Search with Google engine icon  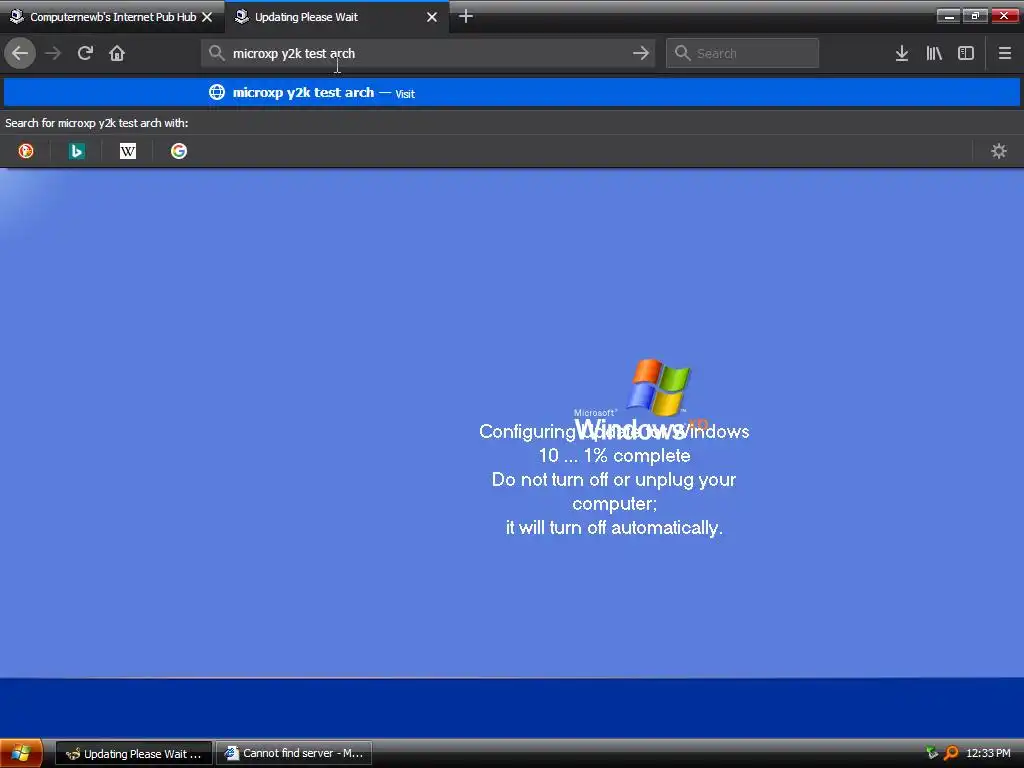click(x=178, y=151)
